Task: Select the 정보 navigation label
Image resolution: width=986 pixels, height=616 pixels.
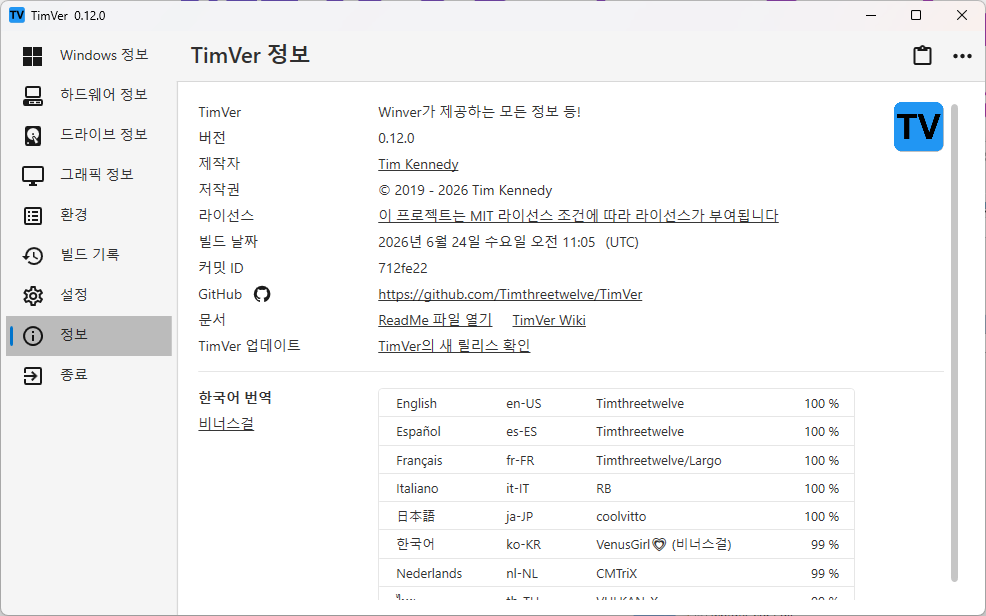Action: coord(74,334)
